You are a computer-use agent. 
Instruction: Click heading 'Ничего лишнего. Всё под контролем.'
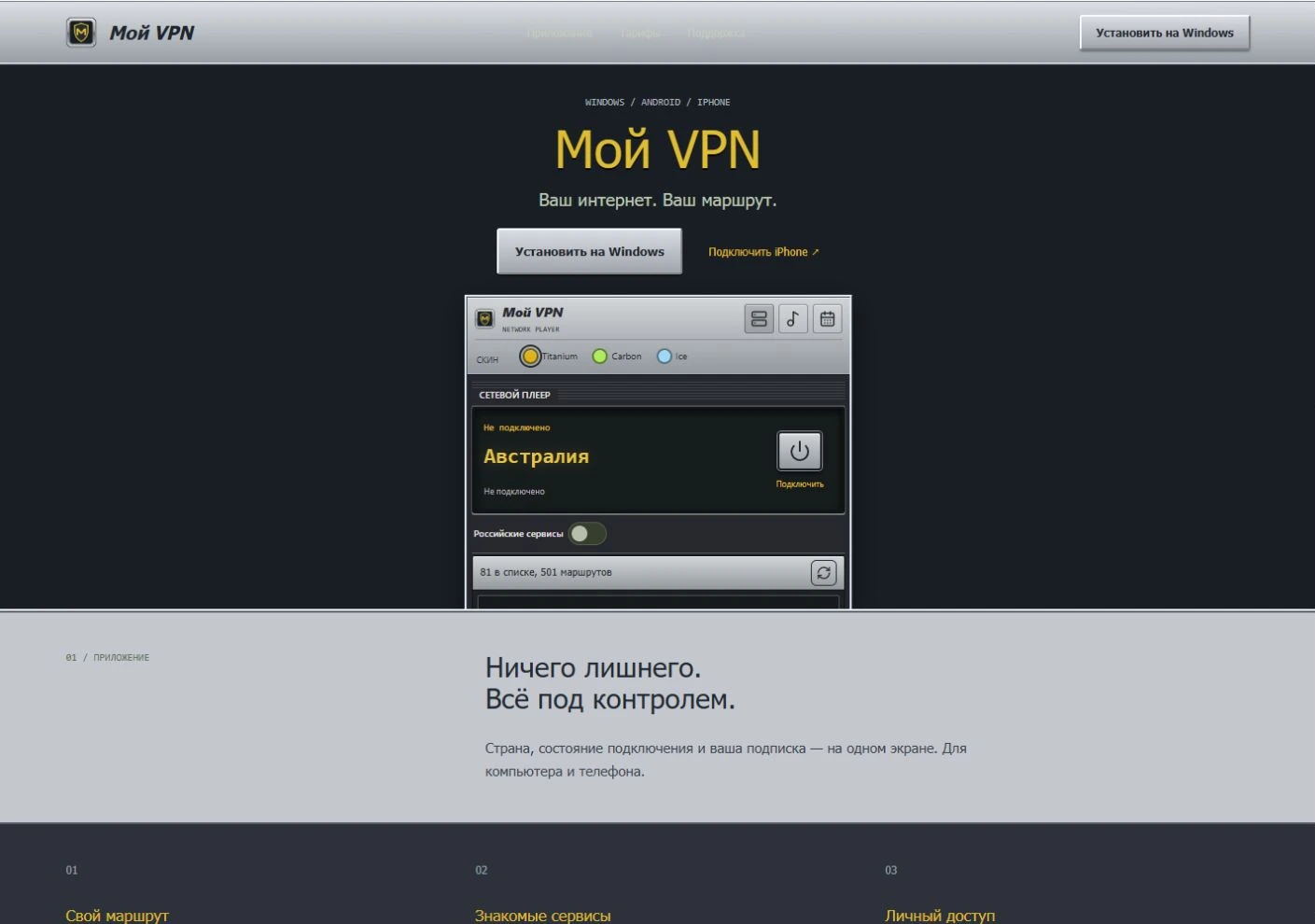610,683
